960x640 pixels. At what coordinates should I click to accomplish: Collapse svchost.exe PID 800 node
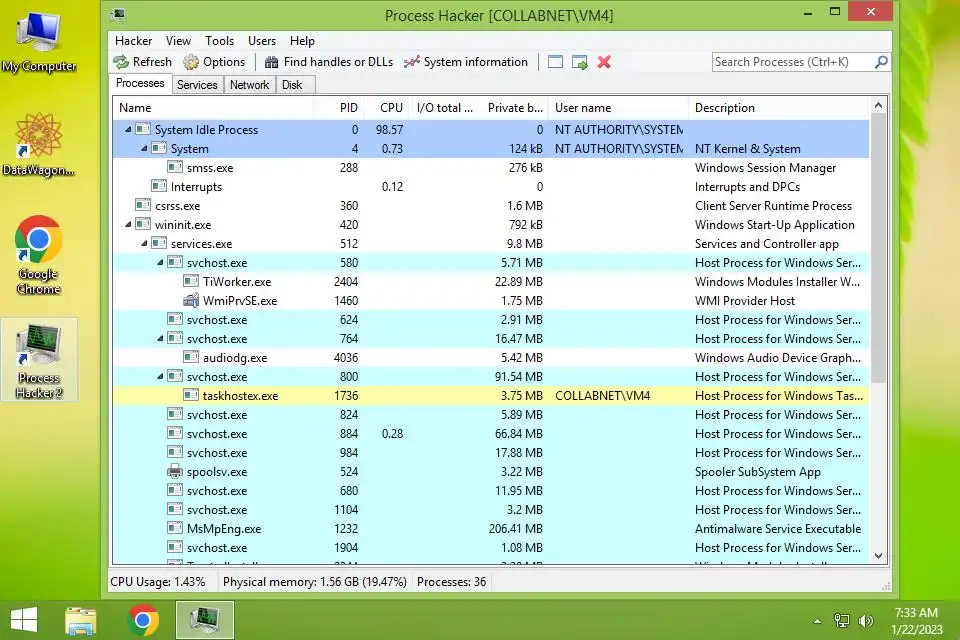pyautogui.click(x=160, y=376)
